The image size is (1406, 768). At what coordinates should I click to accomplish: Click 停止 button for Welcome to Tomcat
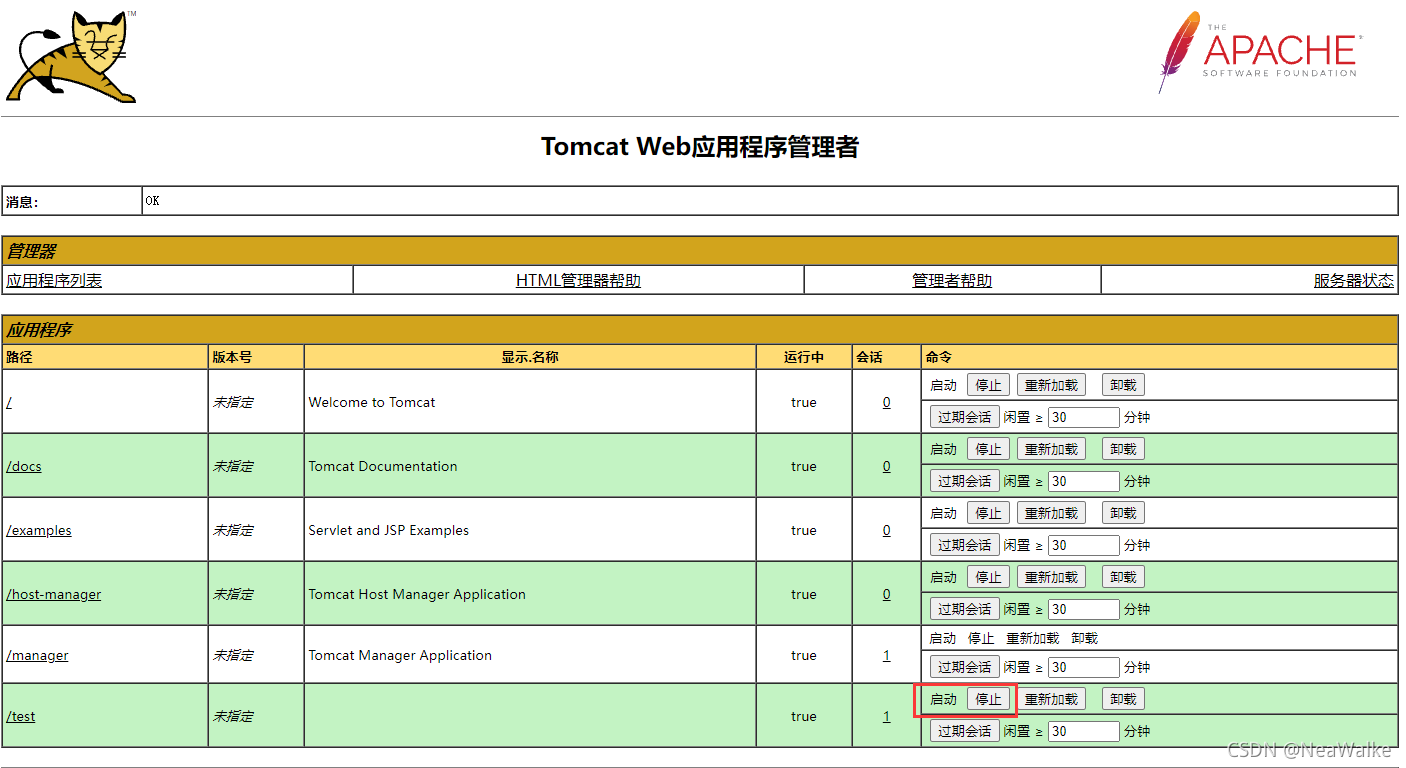(988, 385)
